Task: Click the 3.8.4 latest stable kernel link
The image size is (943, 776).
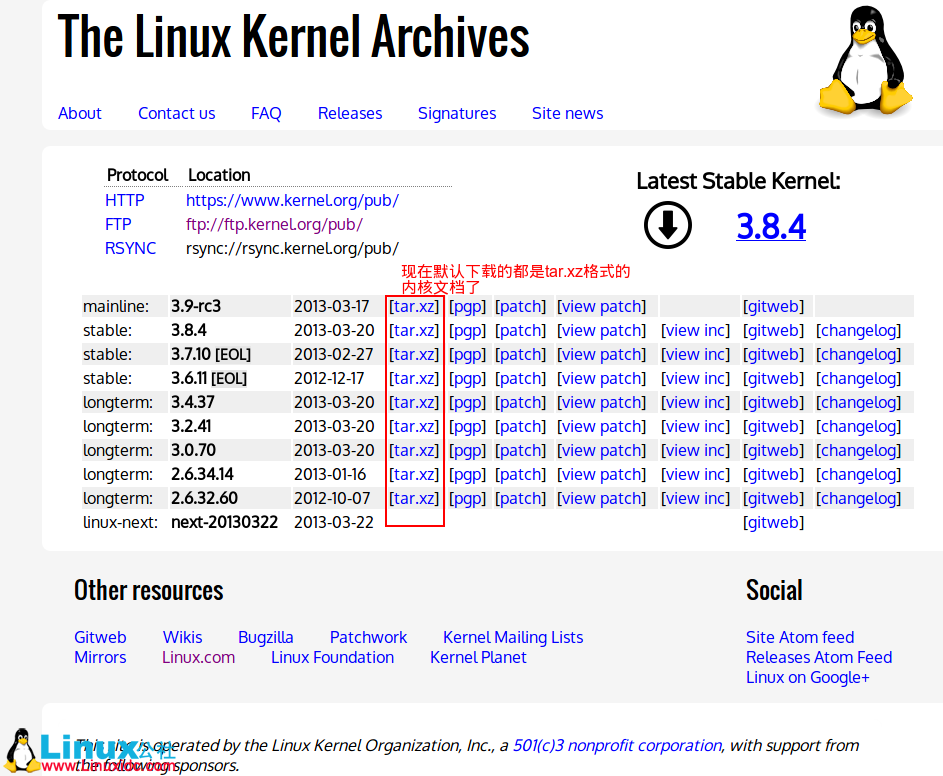Action: point(770,226)
